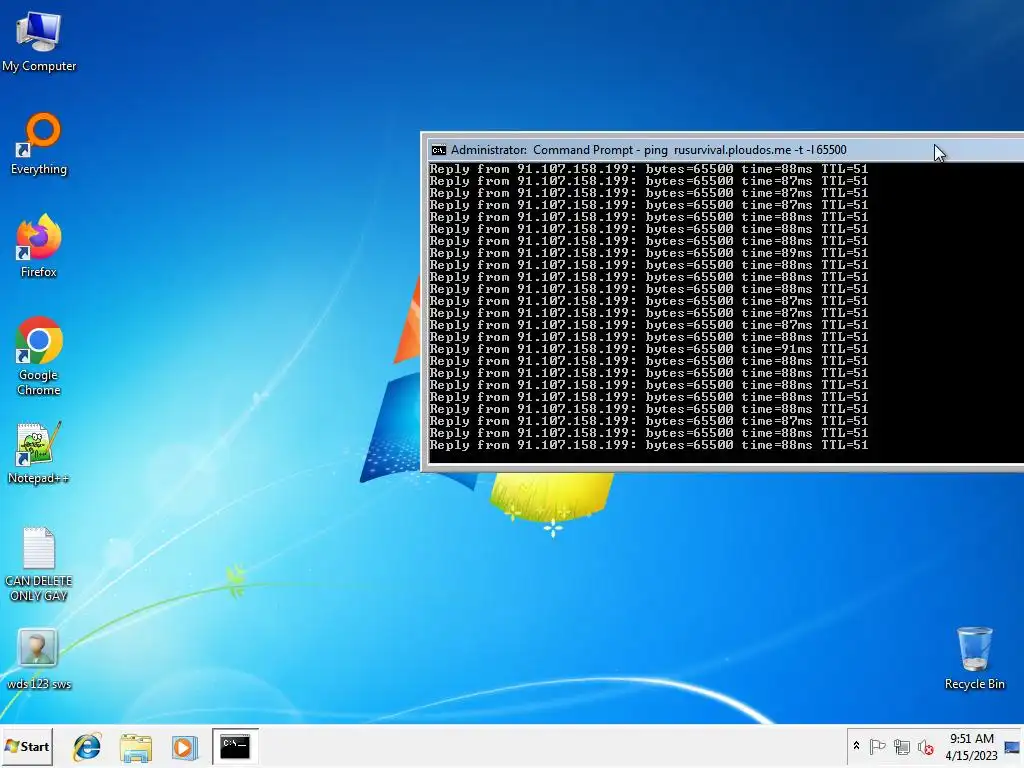The width and height of the screenshot is (1024, 768).
Task: Launch Internet Explorer from the taskbar
Action: click(87, 747)
